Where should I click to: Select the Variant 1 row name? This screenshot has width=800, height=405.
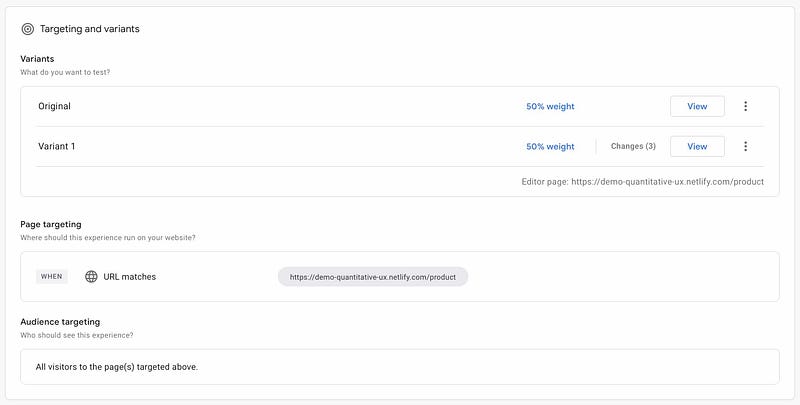[x=57, y=146]
